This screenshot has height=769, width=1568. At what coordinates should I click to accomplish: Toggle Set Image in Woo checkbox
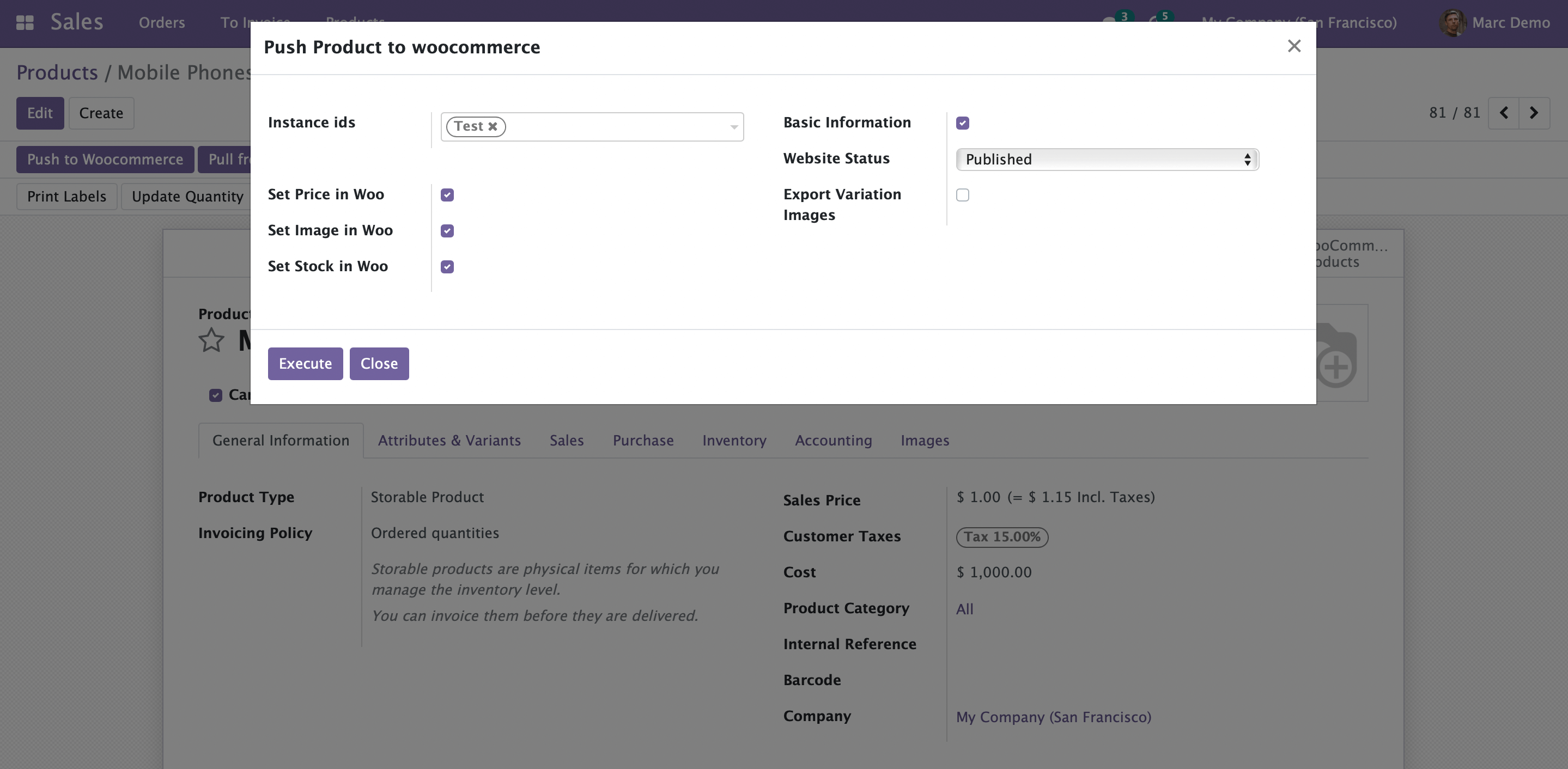[447, 231]
